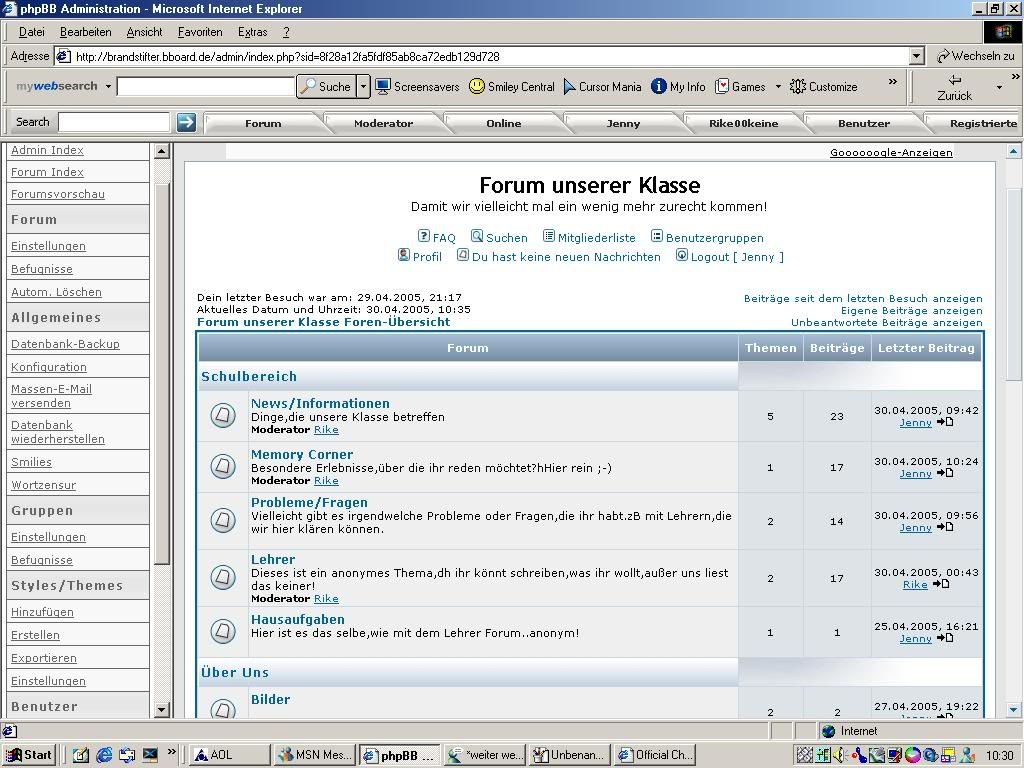Image resolution: width=1024 pixels, height=768 pixels.
Task: Open the Memory Corner forum link
Action: point(302,454)
